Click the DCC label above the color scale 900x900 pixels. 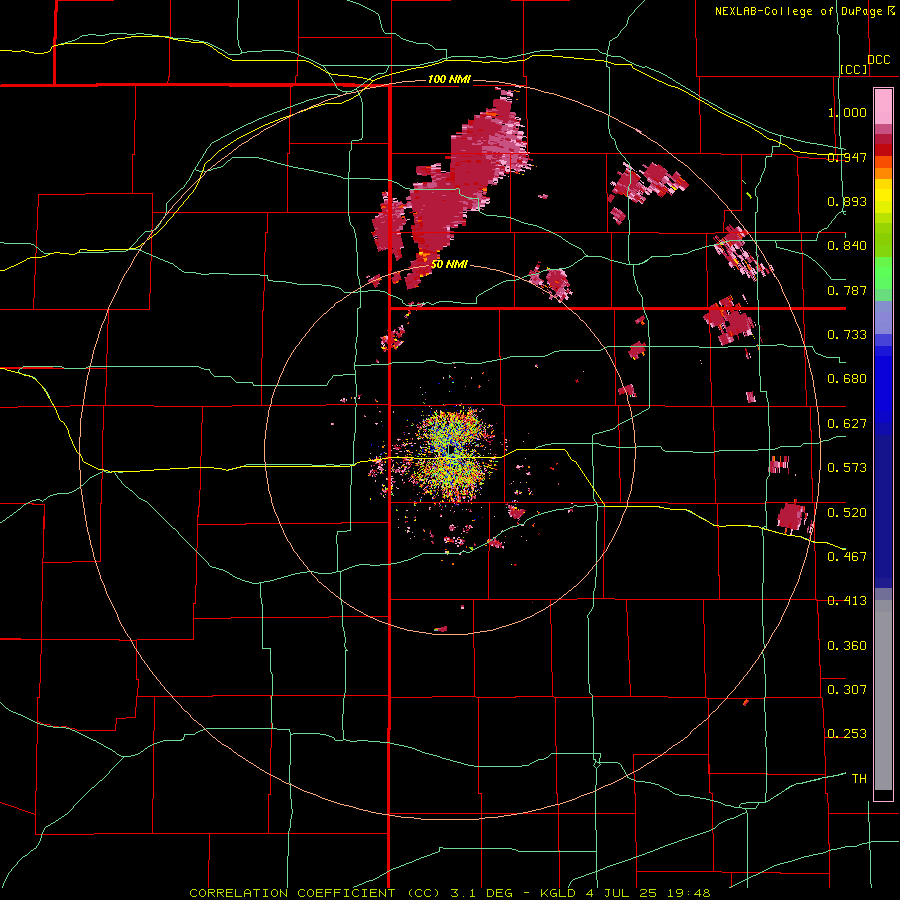[x=878, y=60]
